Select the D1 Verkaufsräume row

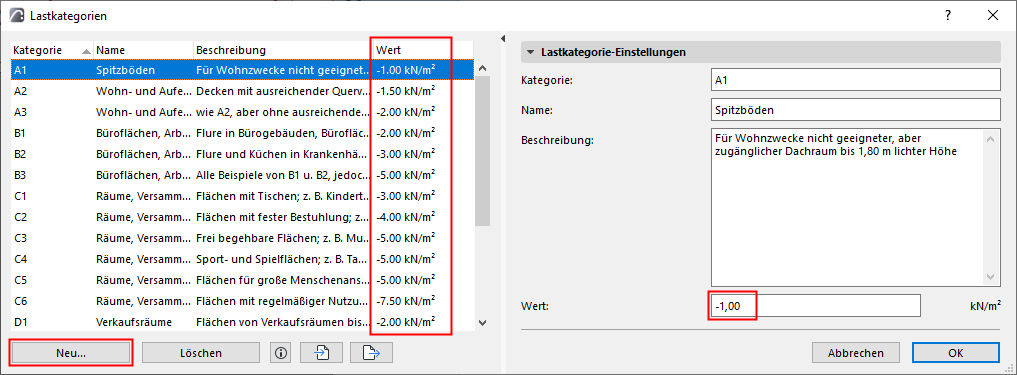tap(243, 322)
